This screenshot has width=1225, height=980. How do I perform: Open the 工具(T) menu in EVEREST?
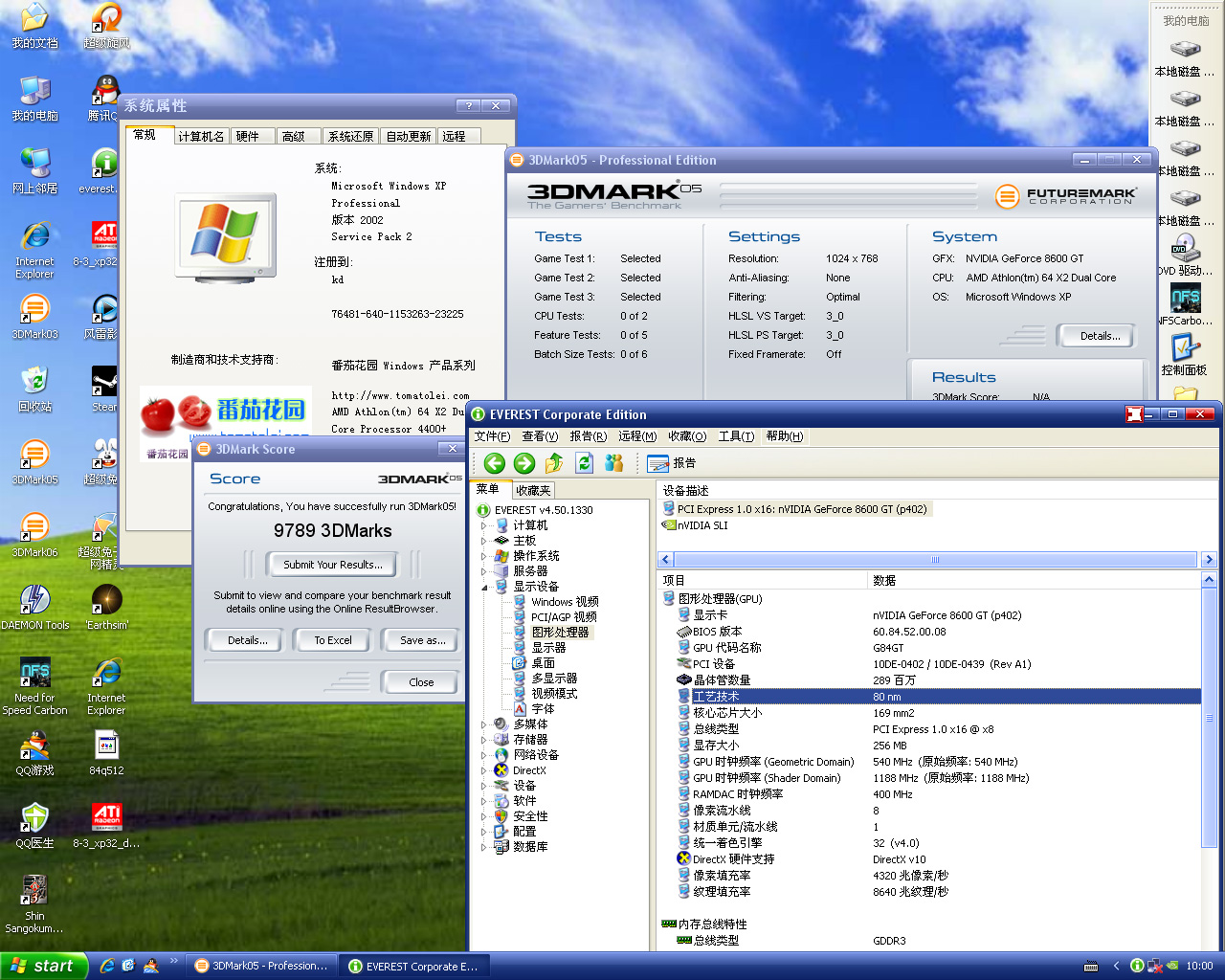pyautogui.click(x=736, y=436)
